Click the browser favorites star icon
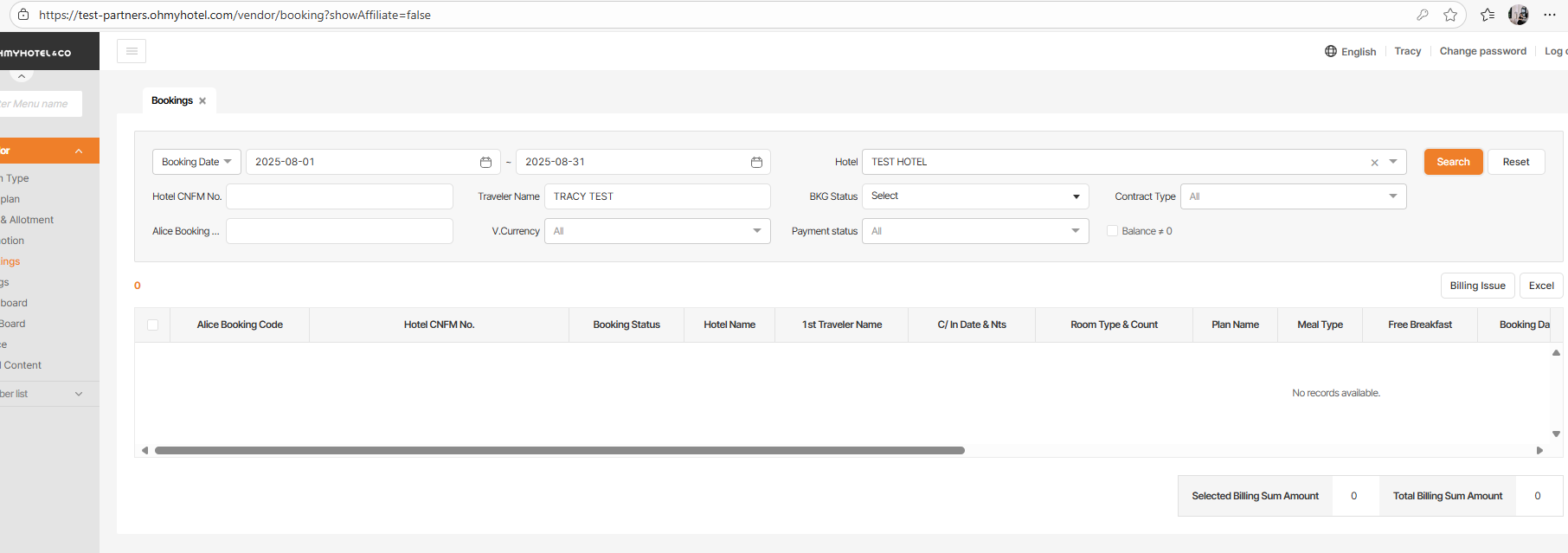 (x=1450, y=15)
